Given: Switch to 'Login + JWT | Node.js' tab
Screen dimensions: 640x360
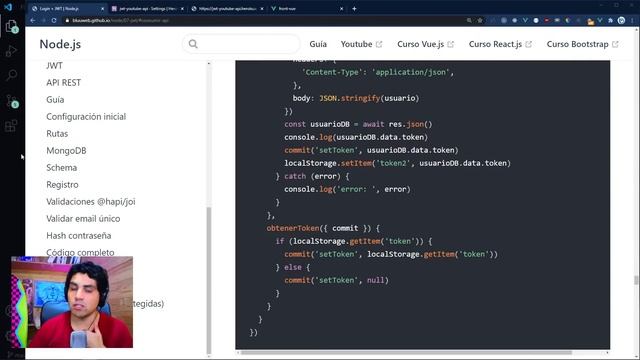Looking at the screenshot, I should click(x=67, y=9).
